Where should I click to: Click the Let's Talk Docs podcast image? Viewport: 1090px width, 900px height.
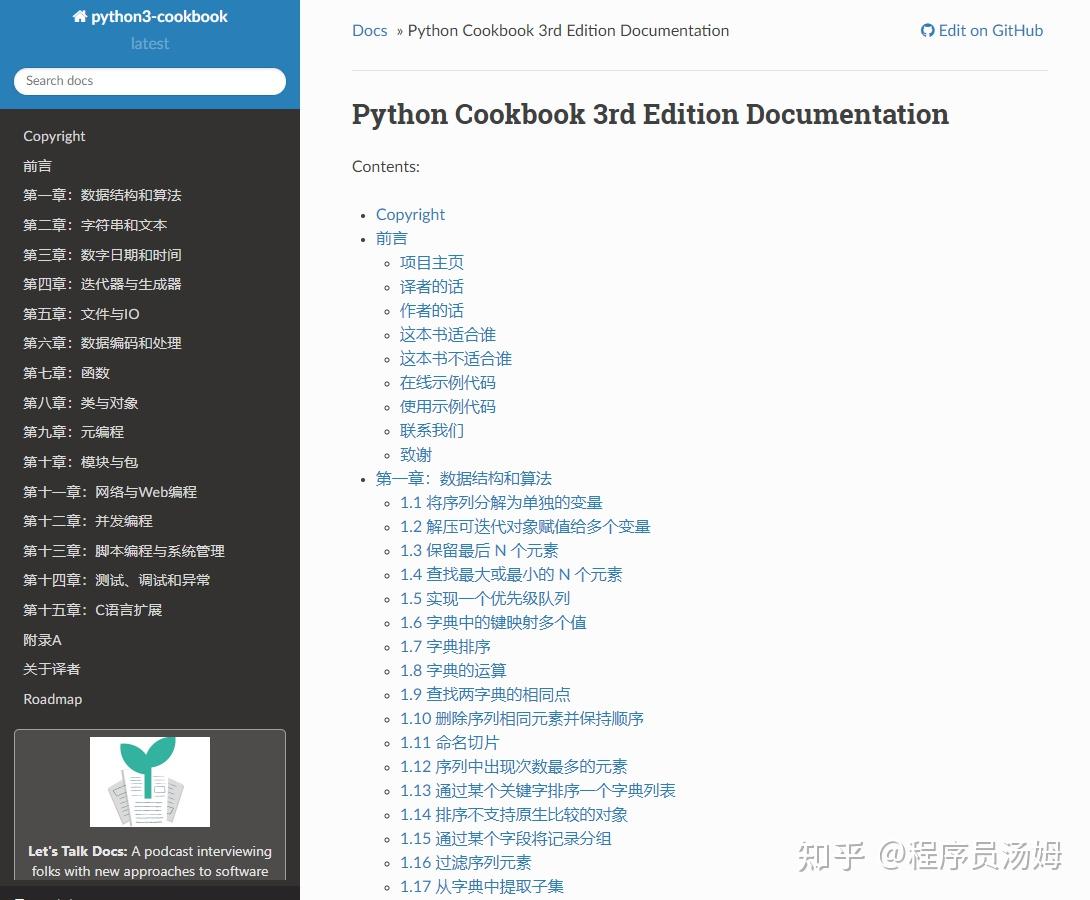coord(149,782)
